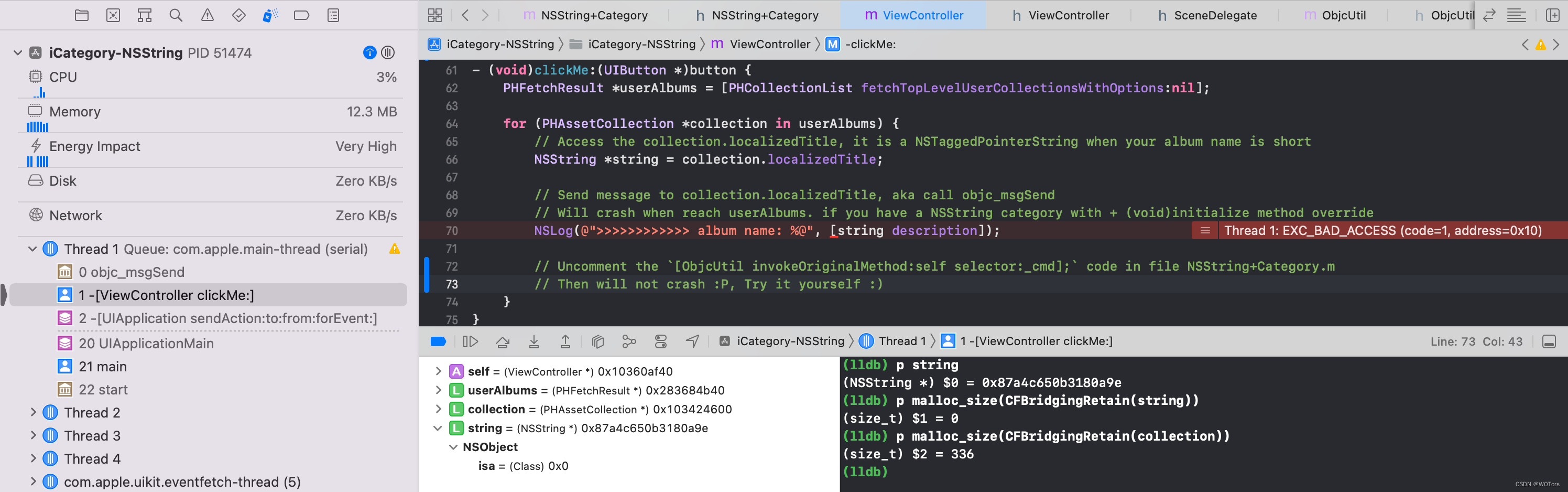
Task: Switch to ViewController header tab
Action: click(1060, 15)
